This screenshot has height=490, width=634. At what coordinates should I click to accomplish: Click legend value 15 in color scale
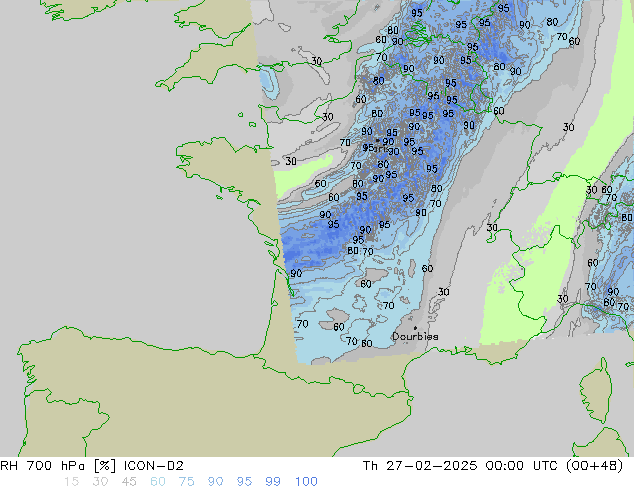pyautogui.click(x=71, y=482)
